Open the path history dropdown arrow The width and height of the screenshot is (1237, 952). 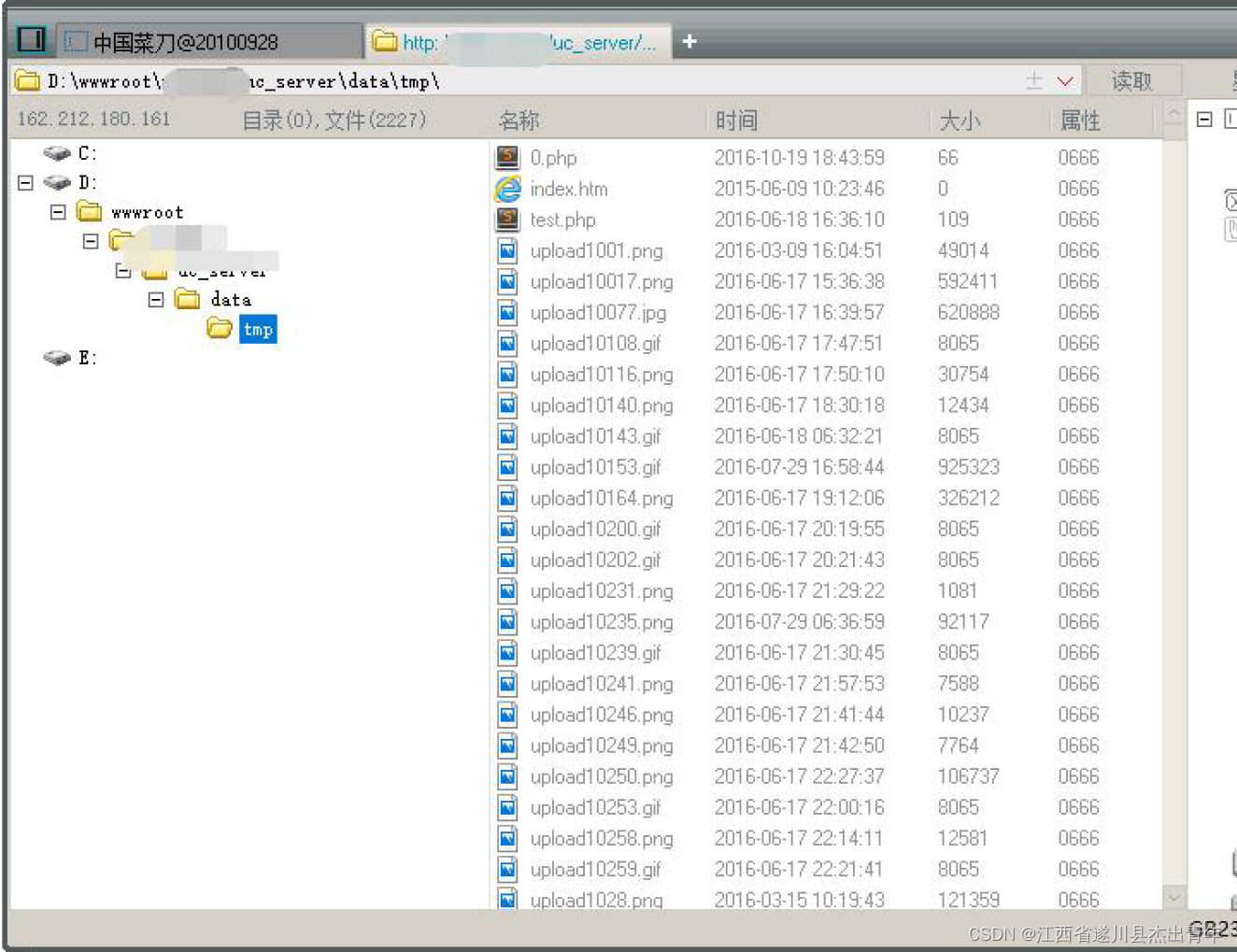[x=1064, y=81]
